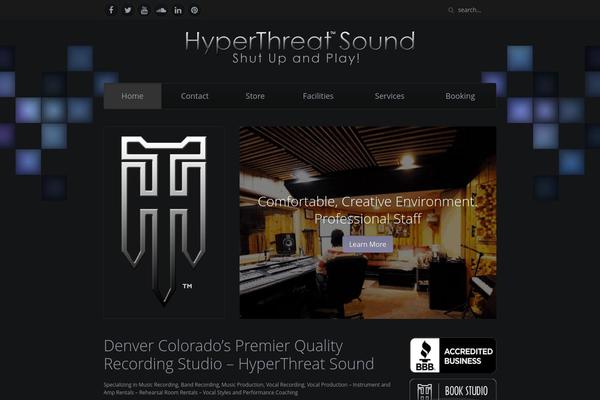Click the 'Shut Up and Play!' tagline
Screen dimensions: 600x400
(x=296, y=59)
